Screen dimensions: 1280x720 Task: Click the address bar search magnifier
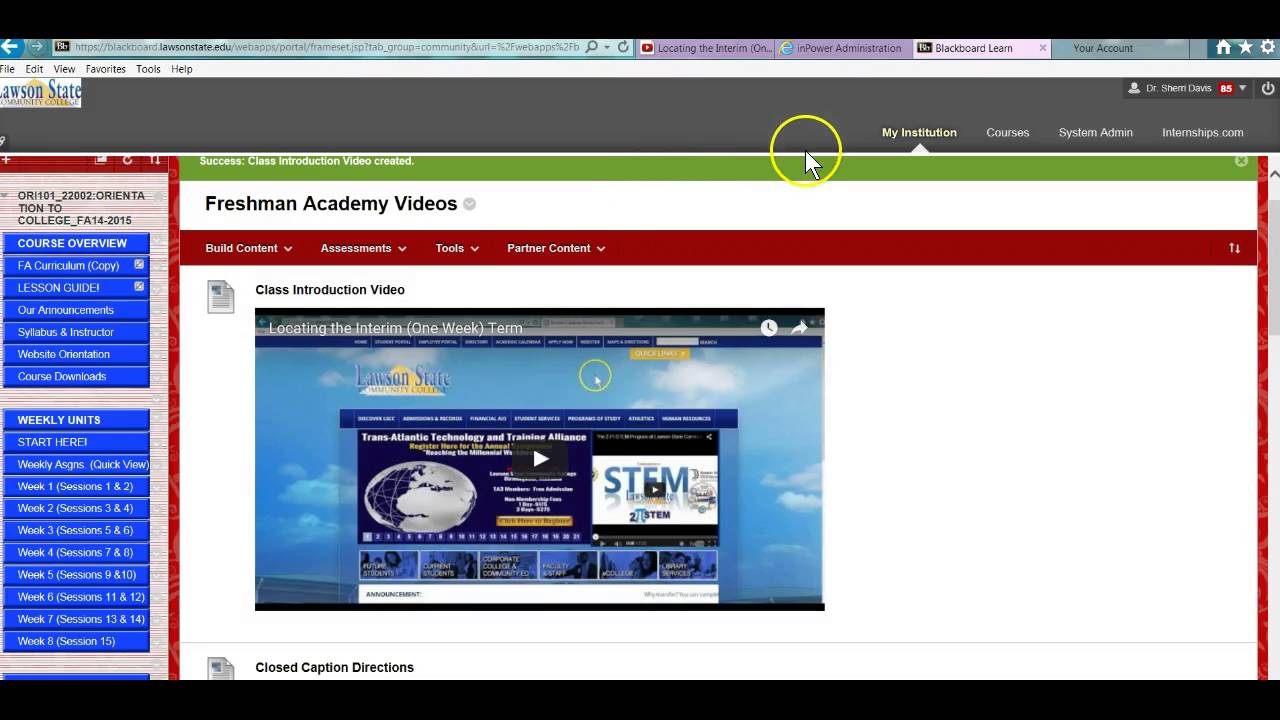coord(592,47)
